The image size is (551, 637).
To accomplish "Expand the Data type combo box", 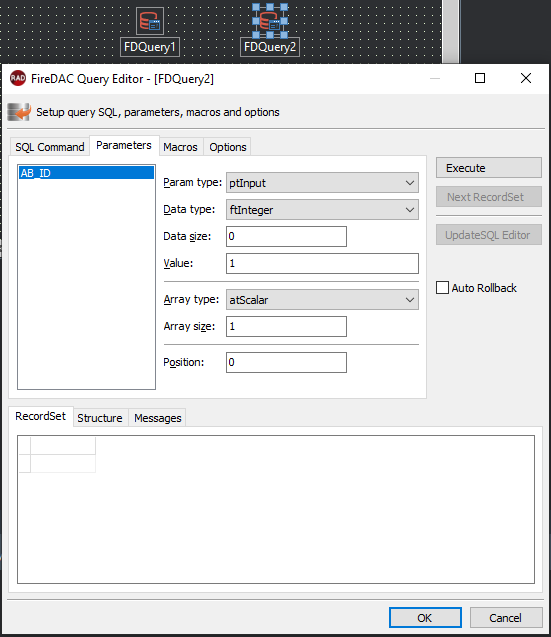I will point(322,210).
